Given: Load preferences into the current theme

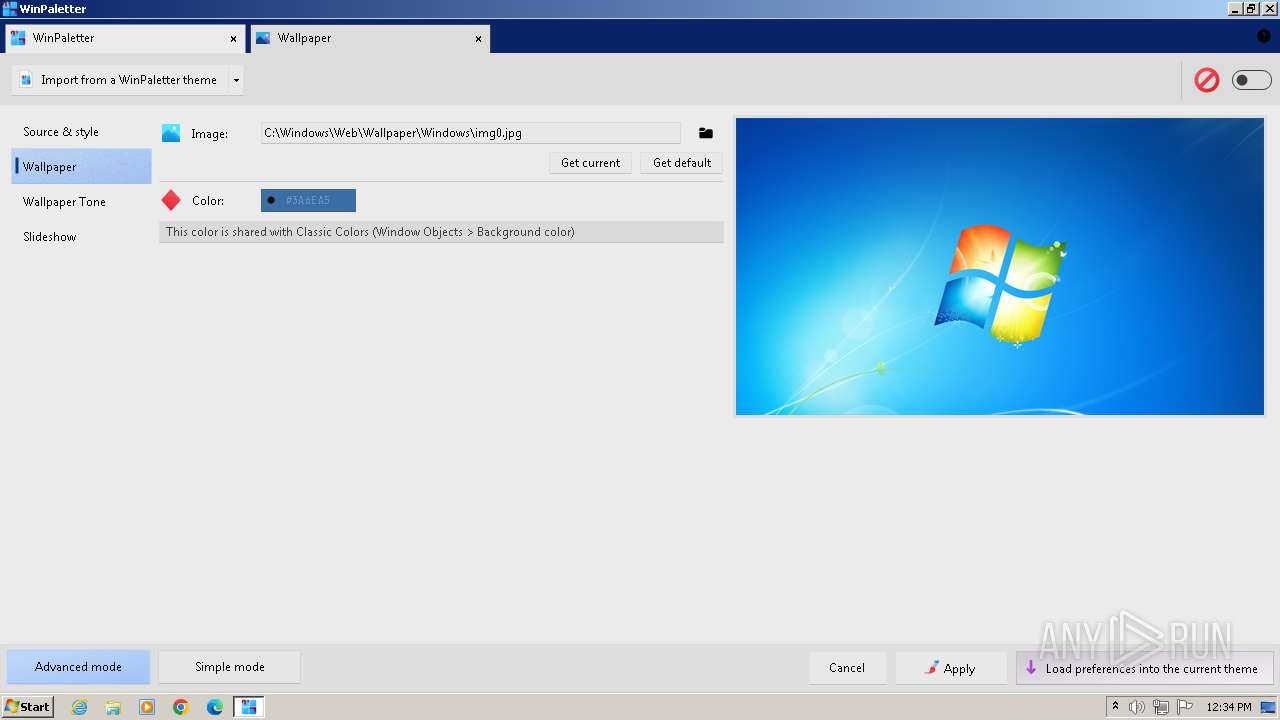Looking at the screenshot, I should [1145, 668].
